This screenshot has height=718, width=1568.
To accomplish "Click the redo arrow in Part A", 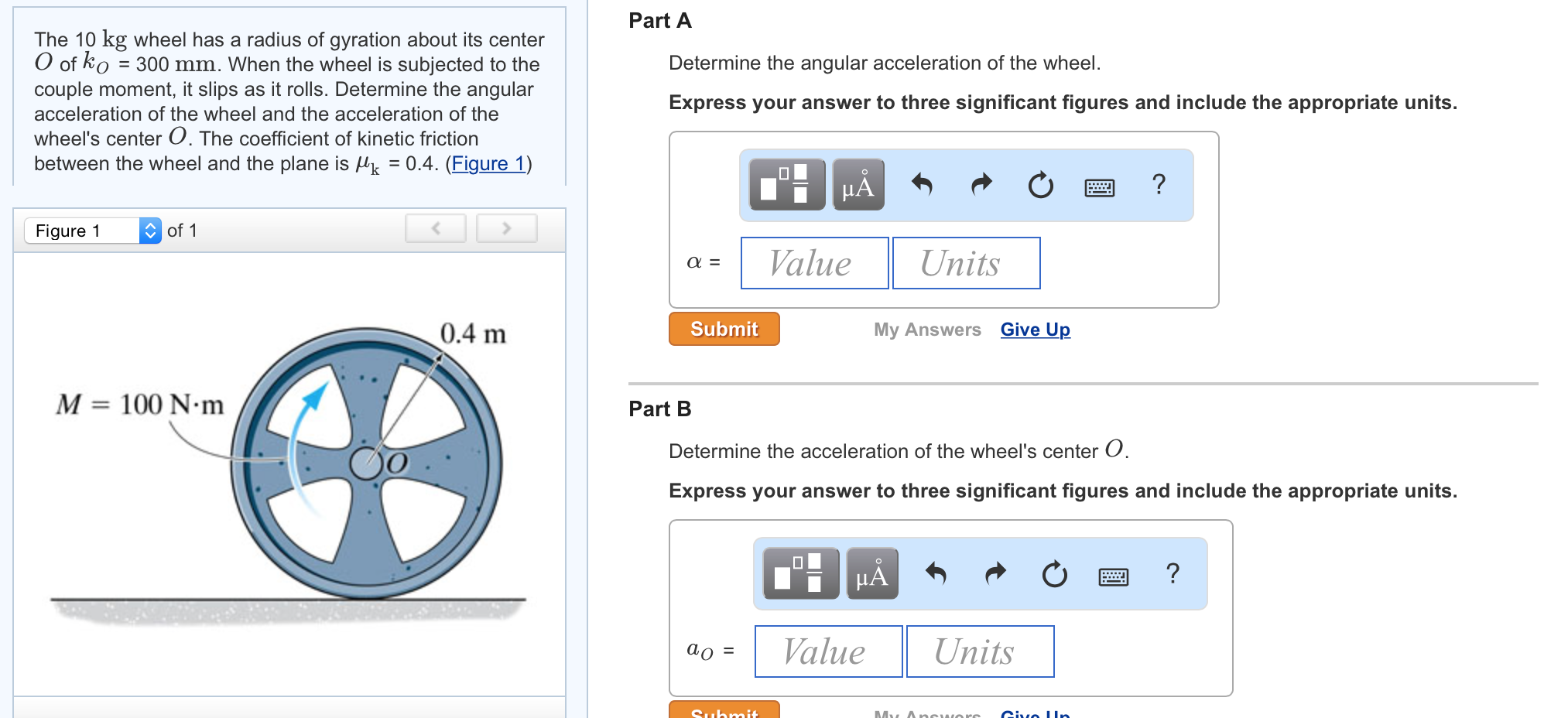I will click(x=981, y=185).
